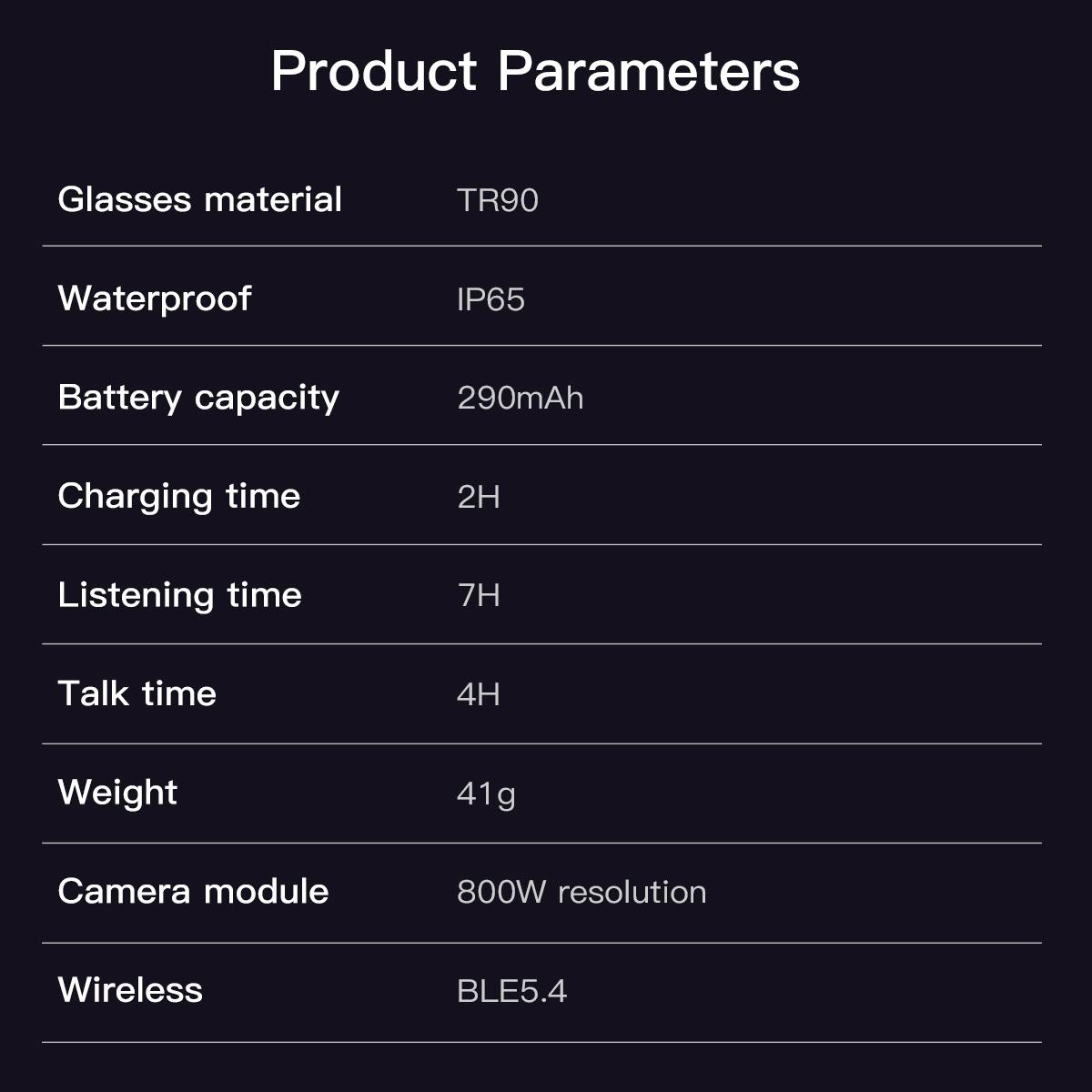Click the Camera module label

coord(193,892)
